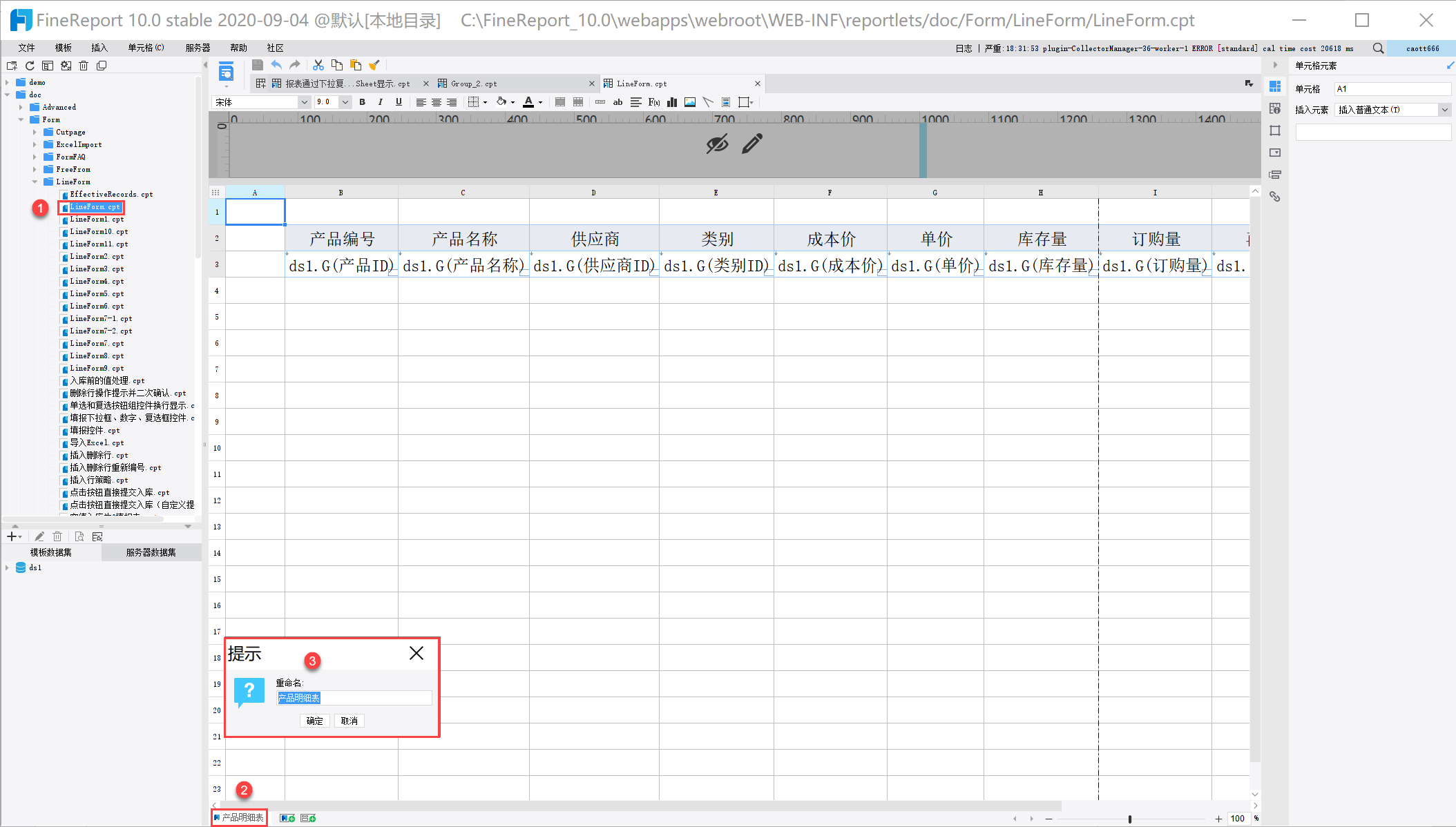Click the rename text input field
This screenshot has height=827, width=1456.
point(354,698)
